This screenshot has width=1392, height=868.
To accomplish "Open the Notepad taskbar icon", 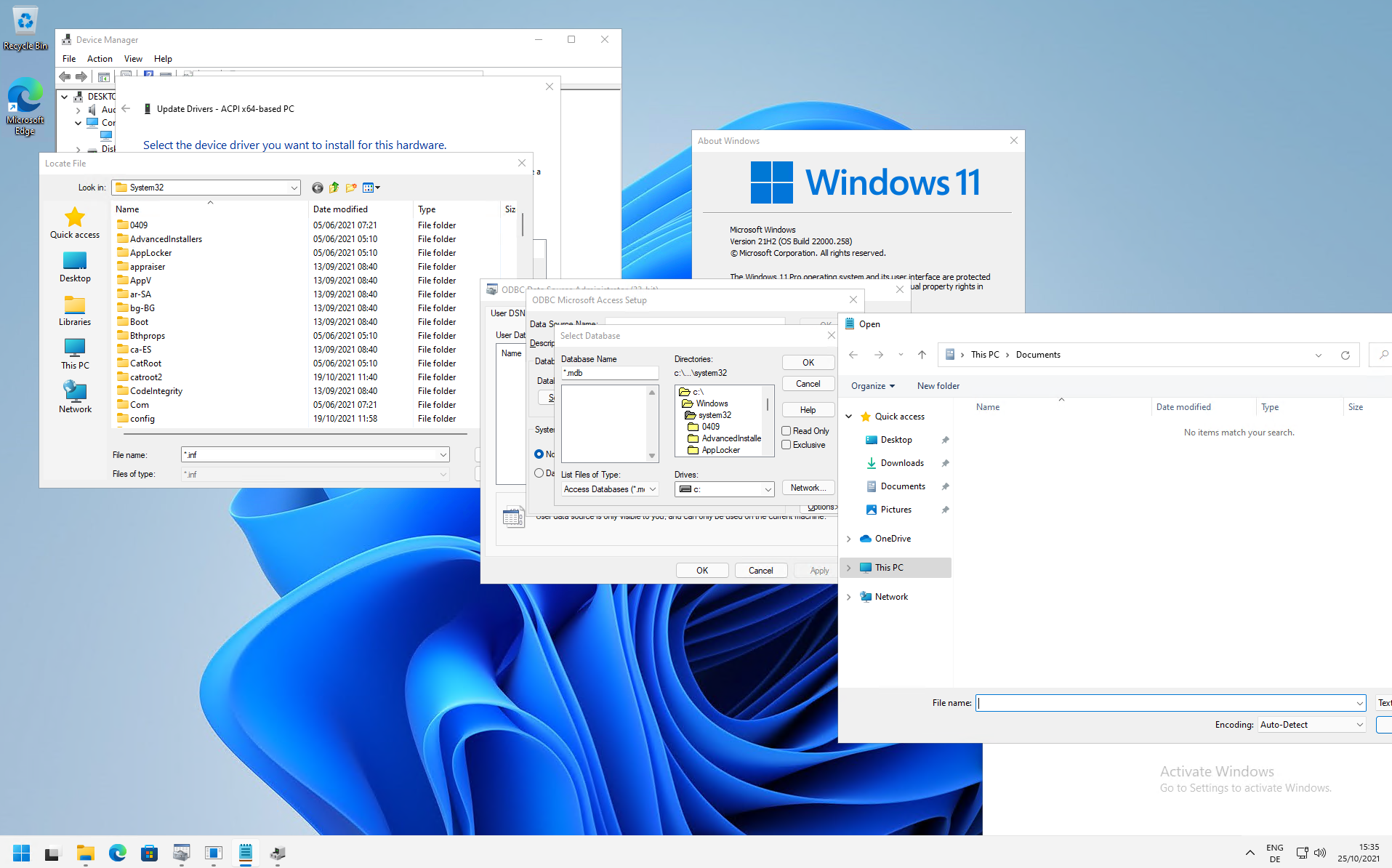I will pyautogui.click(x=246, y=853).
